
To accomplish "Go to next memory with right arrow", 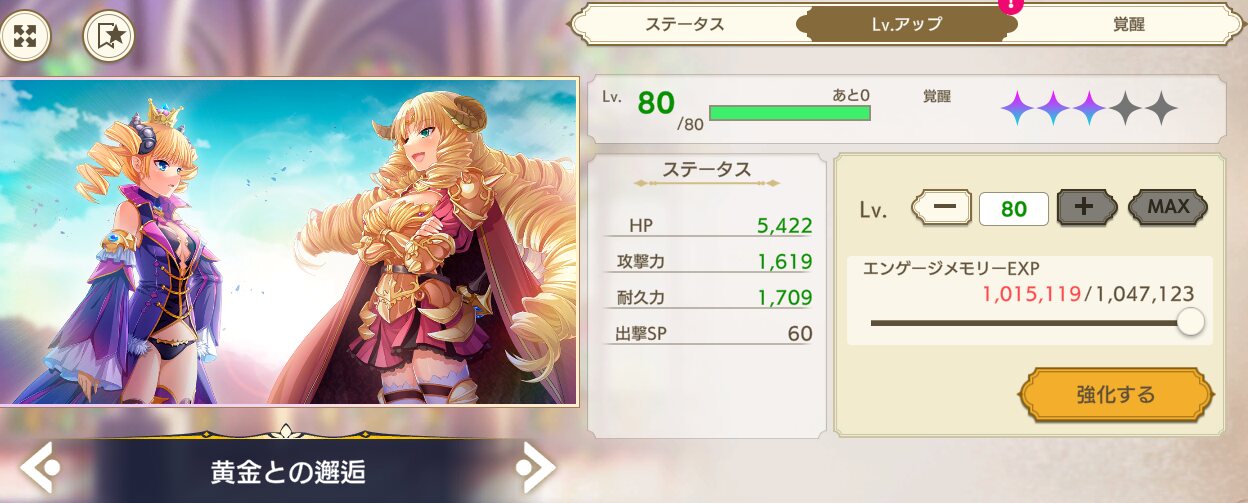I will pyautogui.click(x=536, y=466).
